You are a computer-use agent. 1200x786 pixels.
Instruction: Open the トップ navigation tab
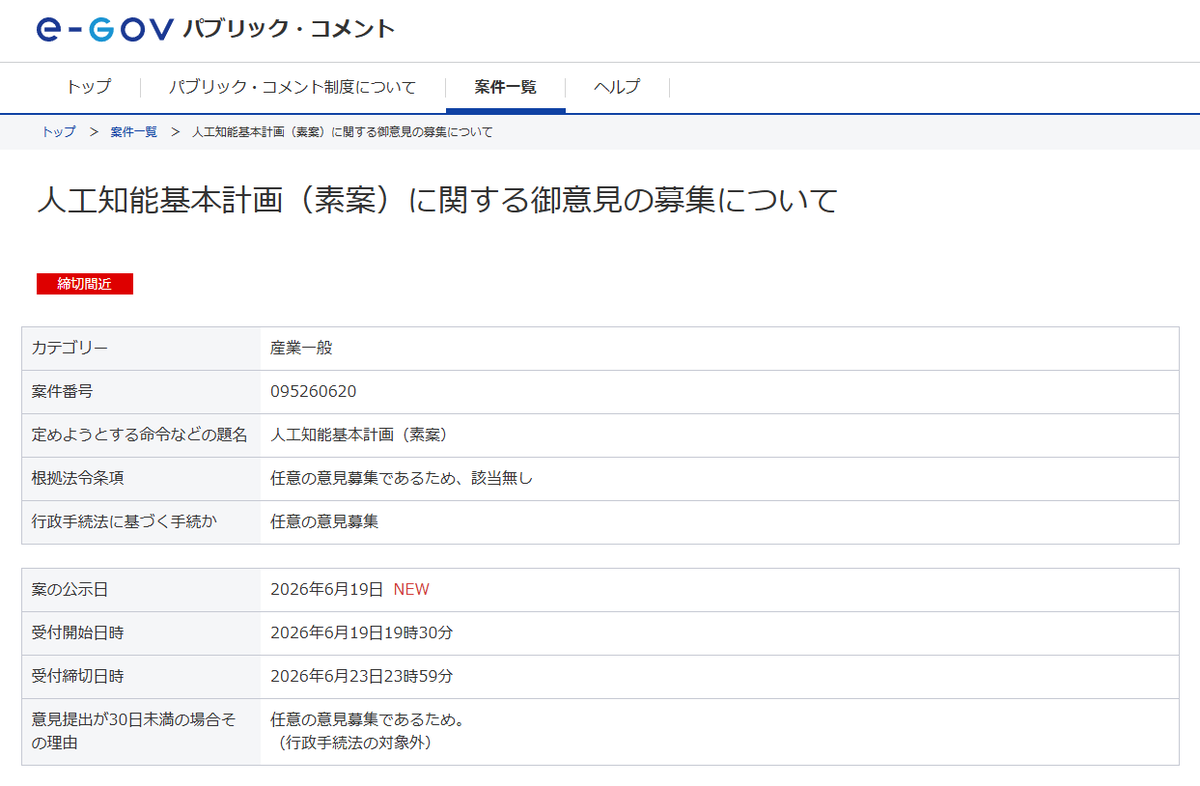89,87
